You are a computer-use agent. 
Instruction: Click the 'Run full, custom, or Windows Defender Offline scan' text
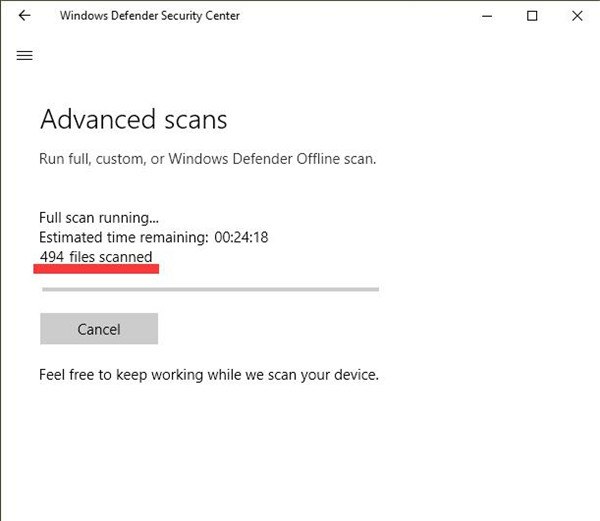(208, 159)
